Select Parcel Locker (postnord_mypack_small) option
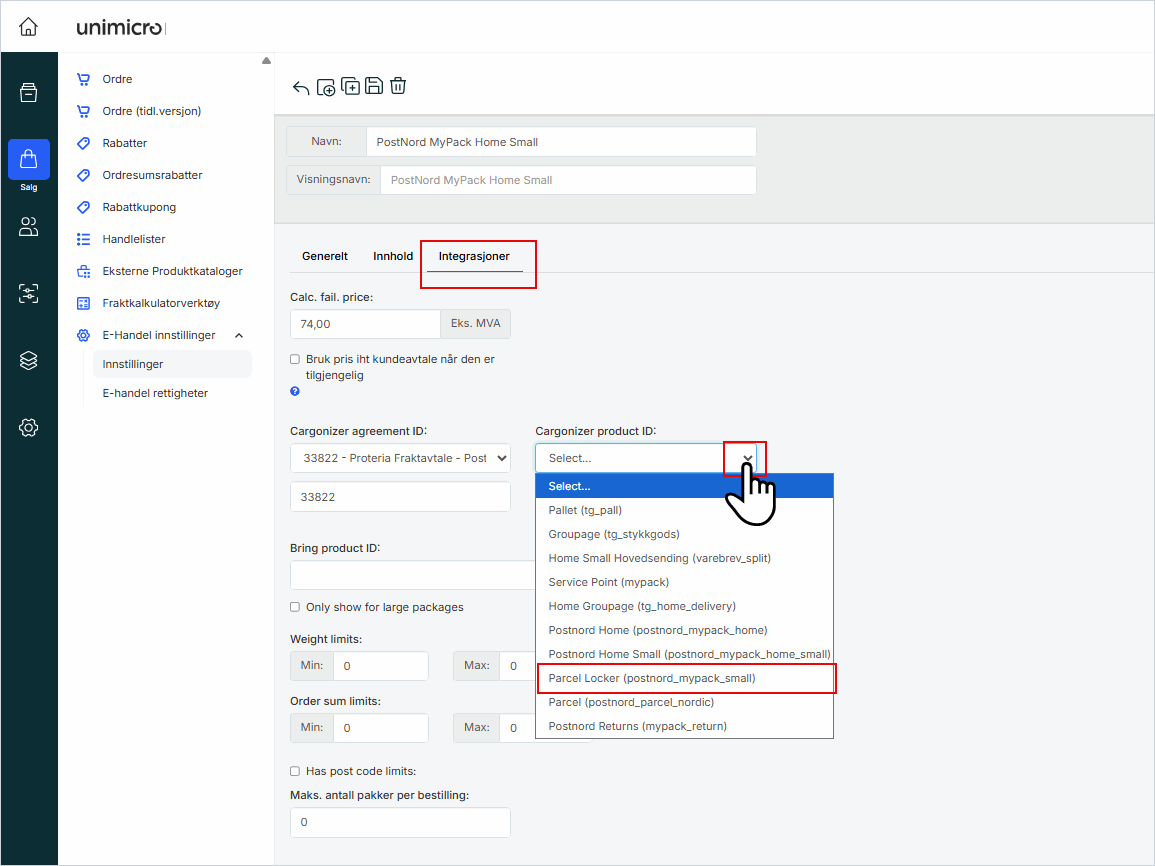Image resolution: width=1155 pixels, height=866 pixels. [x=685, y=678]
